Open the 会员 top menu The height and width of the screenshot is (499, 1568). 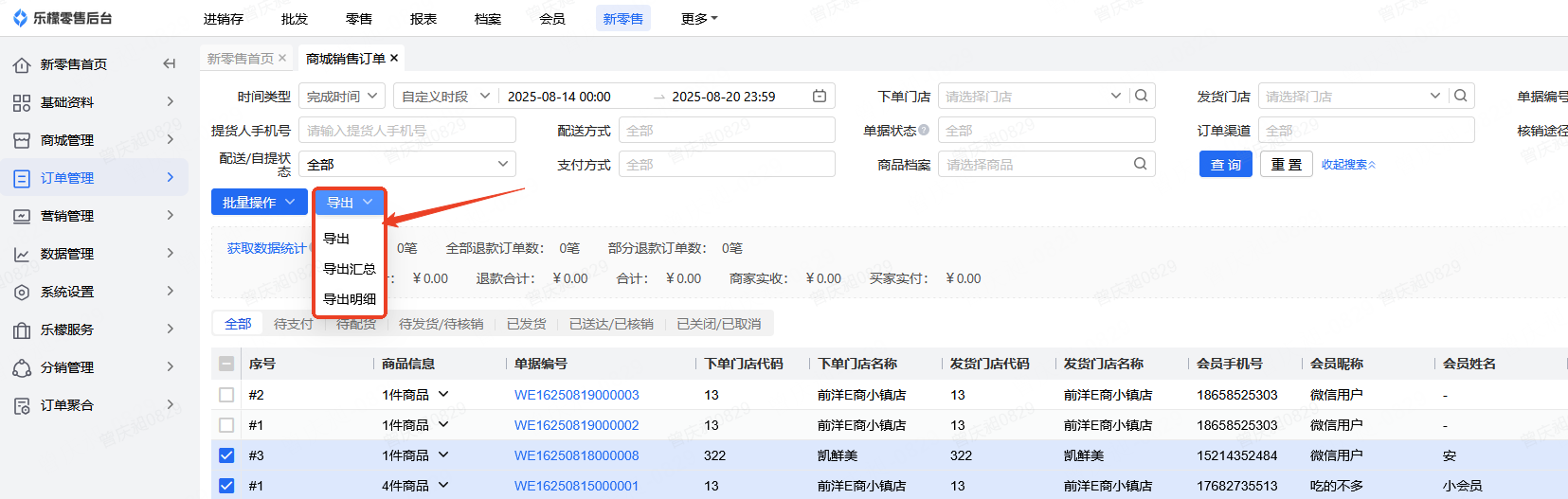pos(552,18)
